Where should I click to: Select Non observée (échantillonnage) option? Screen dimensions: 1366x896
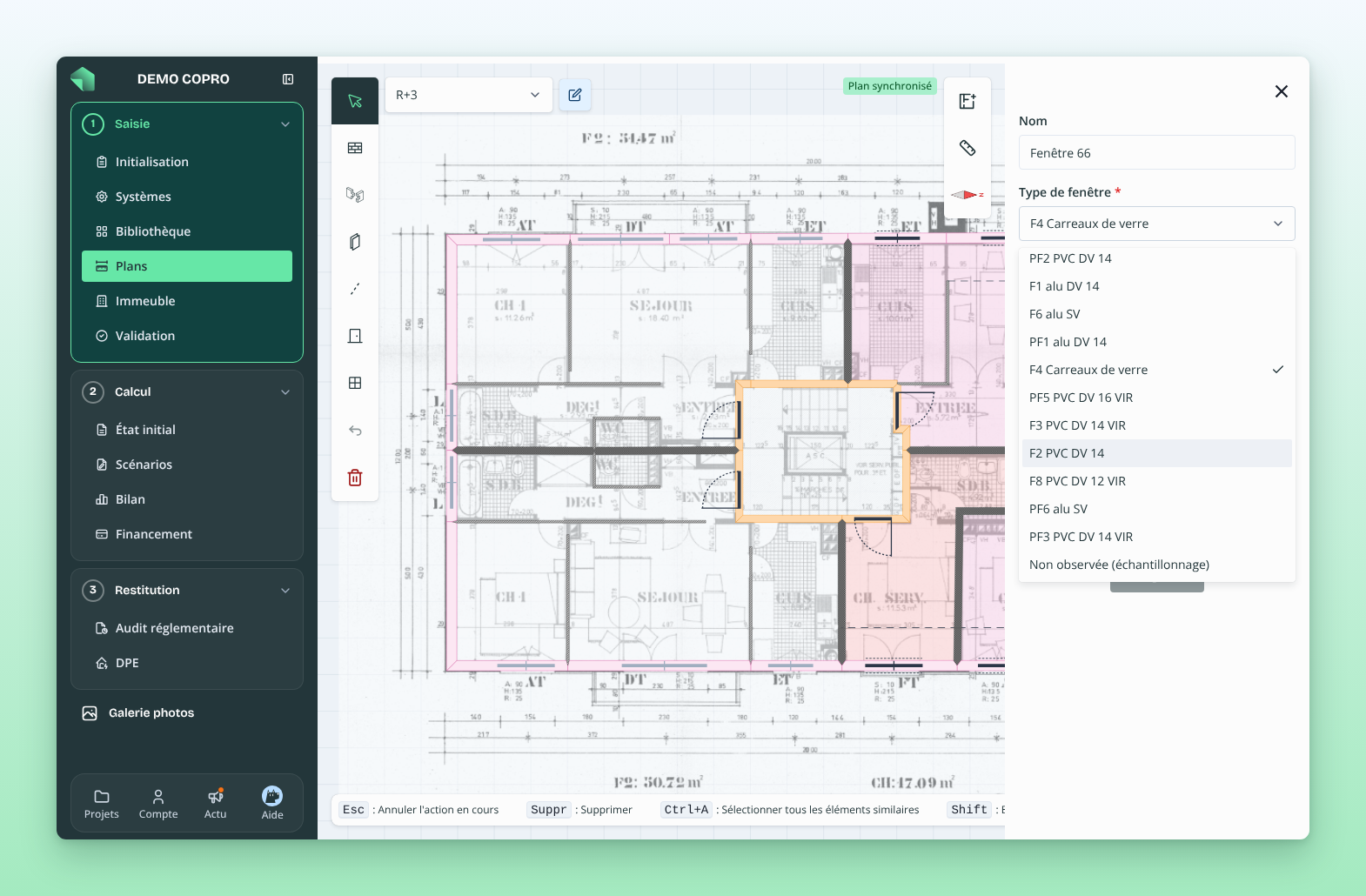(1157, 565)
